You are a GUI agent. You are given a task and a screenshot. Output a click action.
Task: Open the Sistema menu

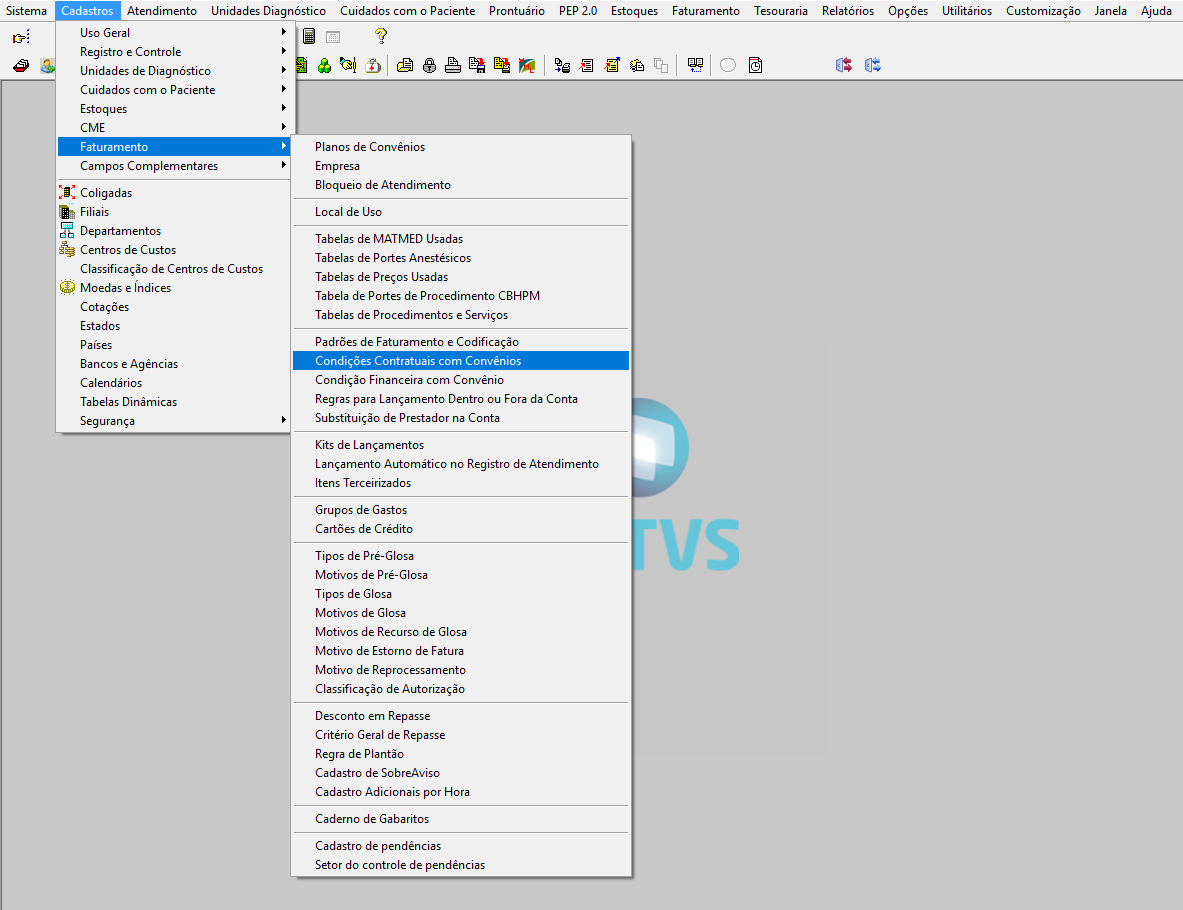pyautogui.click(x=26, y=11)
